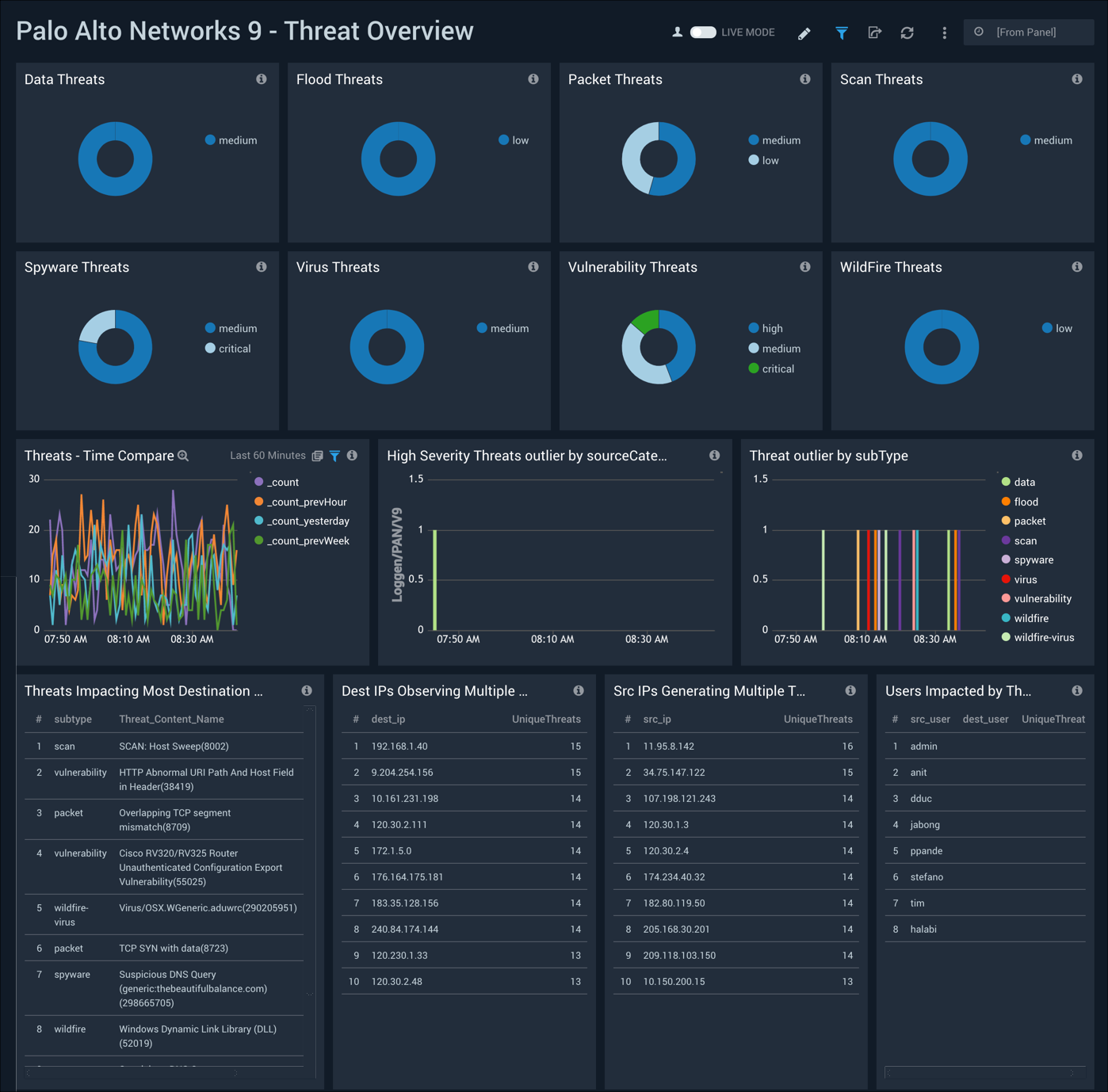1108x1092 pixels.
Task: Click the edit pencil icon in the top toolbar
Action: (x=804, y=32)
